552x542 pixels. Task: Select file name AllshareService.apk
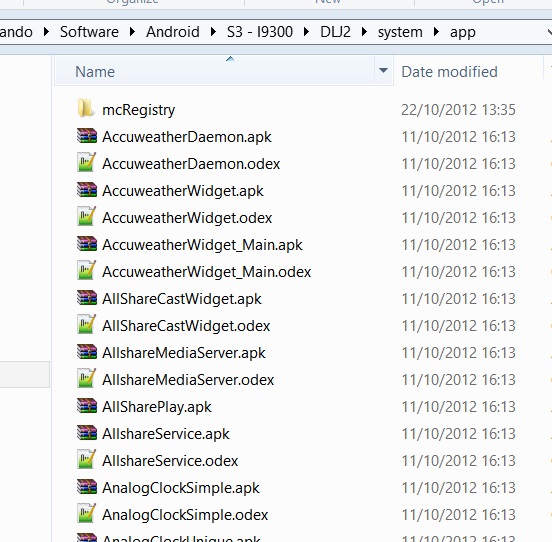pos(166,434)
